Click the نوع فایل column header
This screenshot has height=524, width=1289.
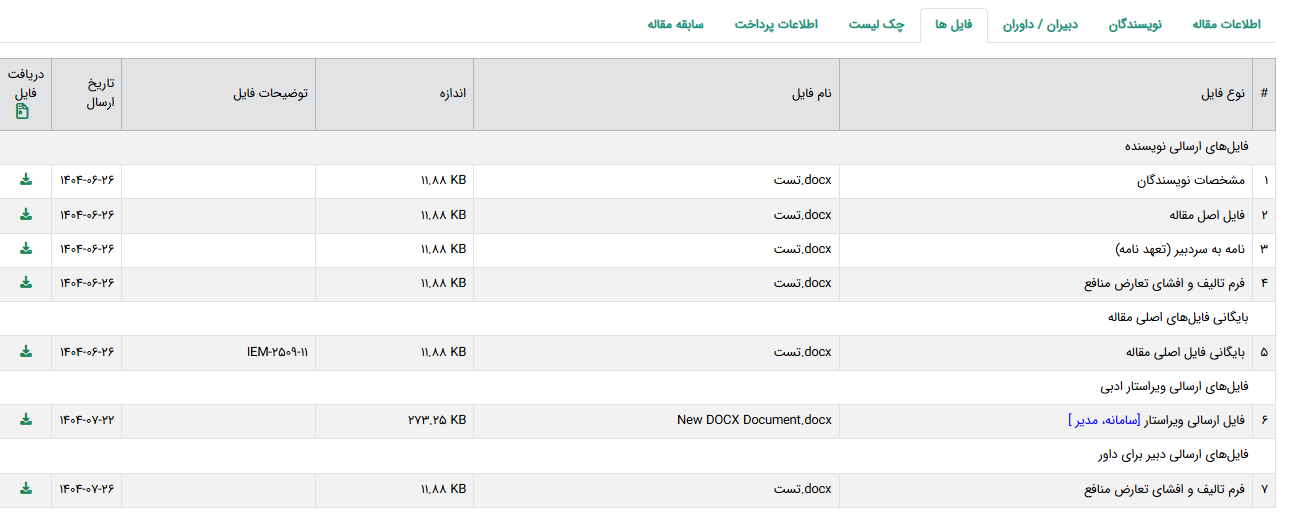pos(1222,94)
